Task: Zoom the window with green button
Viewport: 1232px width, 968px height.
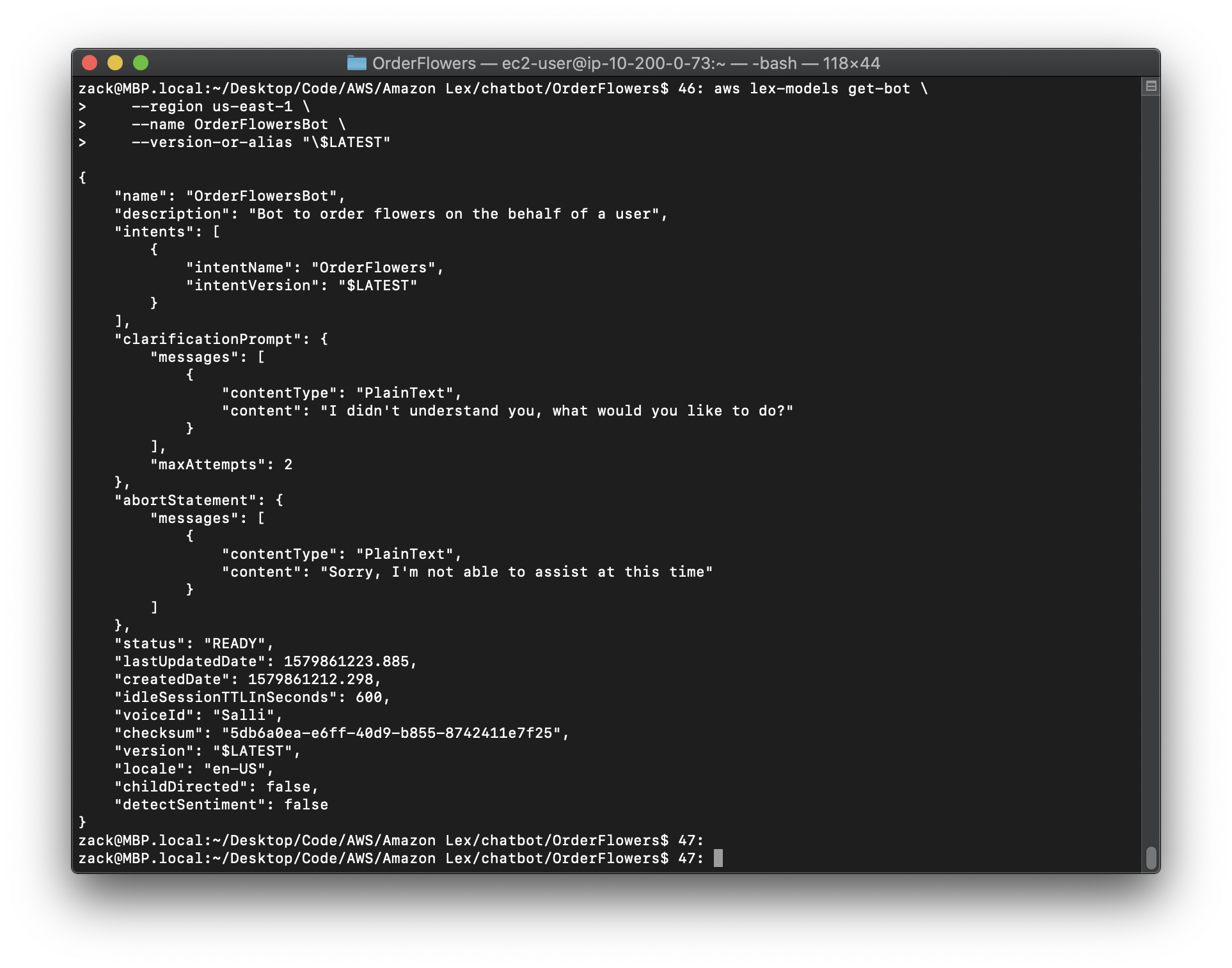Action: point(141,63)
